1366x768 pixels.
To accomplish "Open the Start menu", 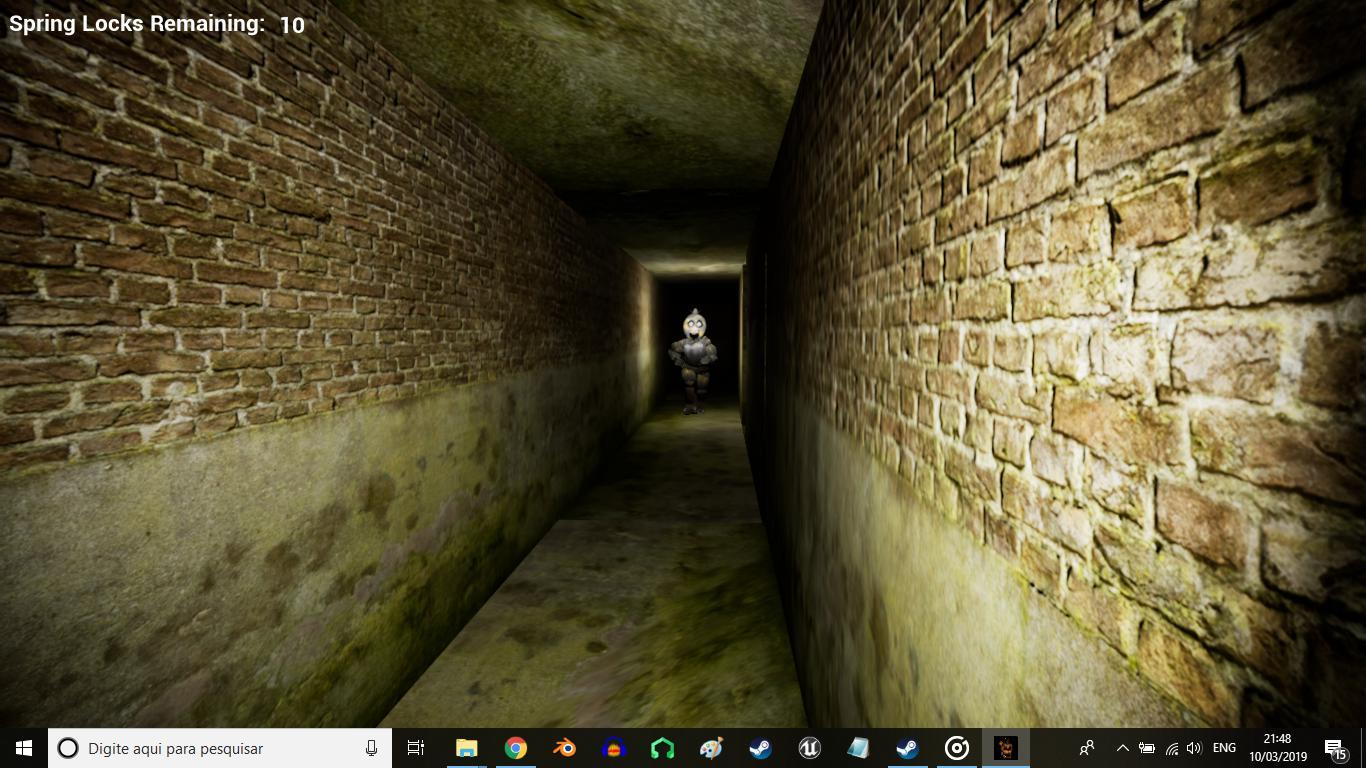I will click(20, 747).
